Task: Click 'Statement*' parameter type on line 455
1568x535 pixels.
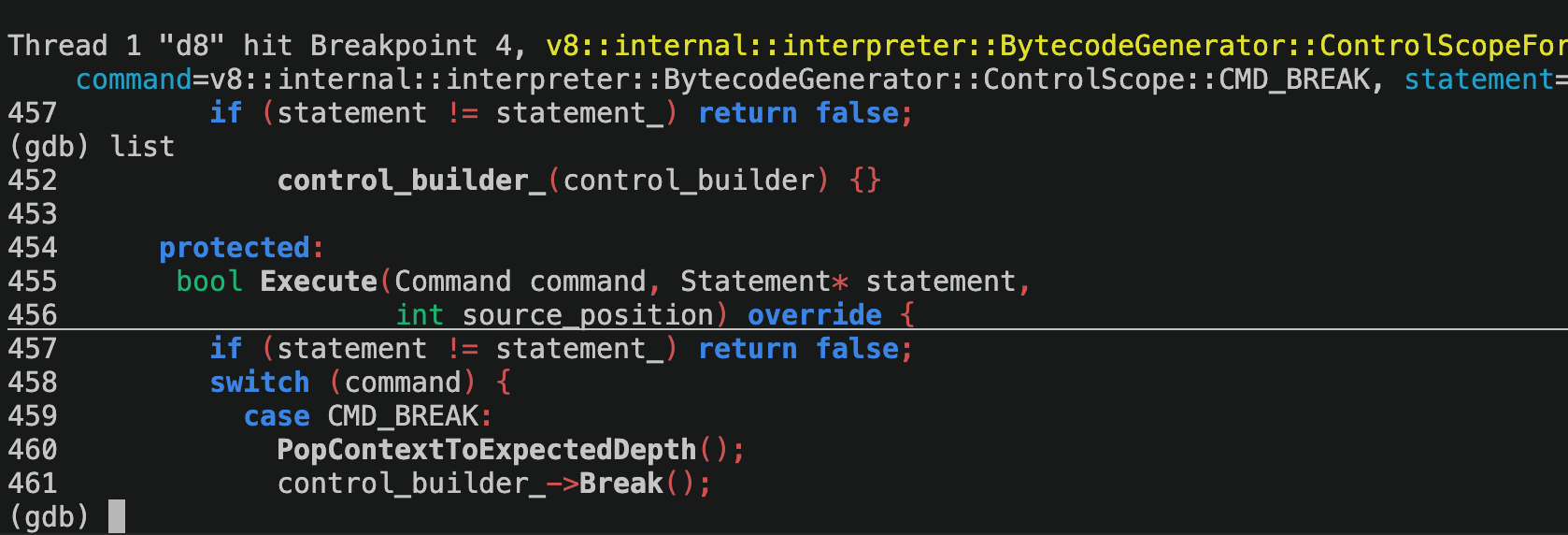Action: [763, 282]
